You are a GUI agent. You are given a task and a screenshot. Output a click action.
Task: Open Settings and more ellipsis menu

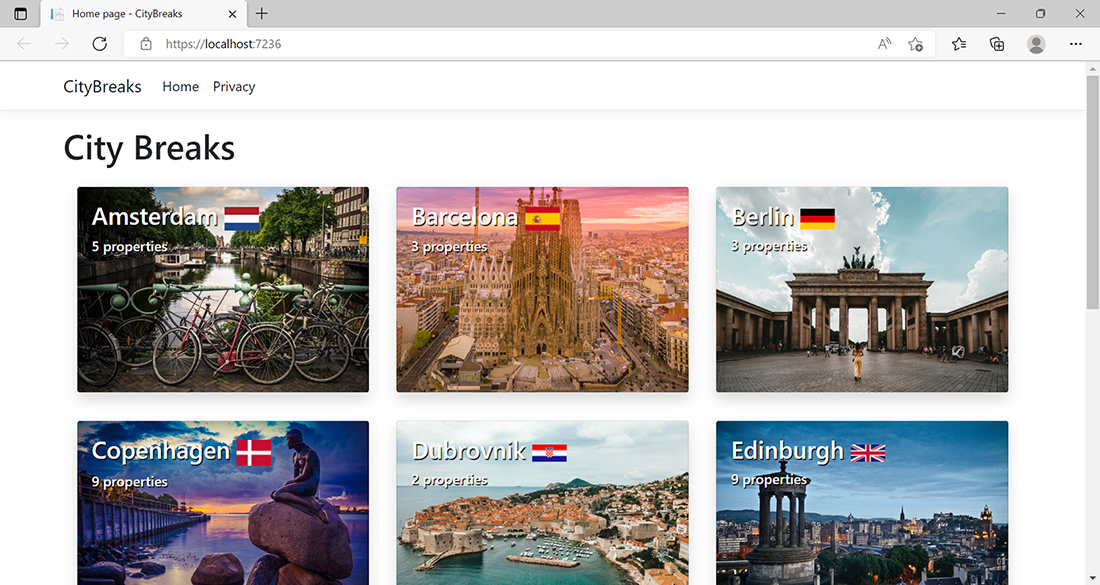pos(1075,43)
